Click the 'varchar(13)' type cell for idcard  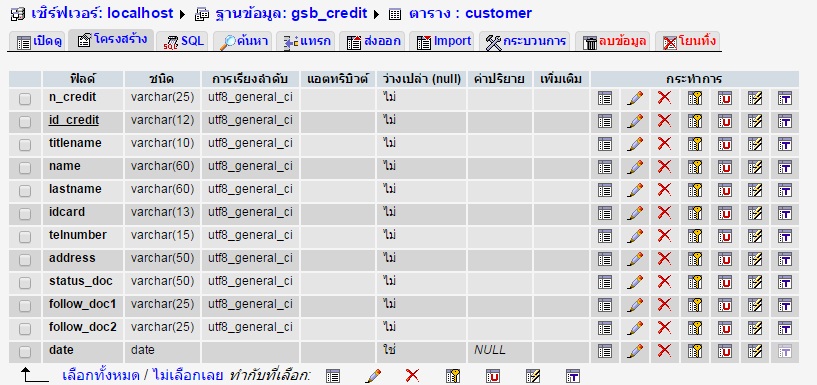click(x=162, y=212)
